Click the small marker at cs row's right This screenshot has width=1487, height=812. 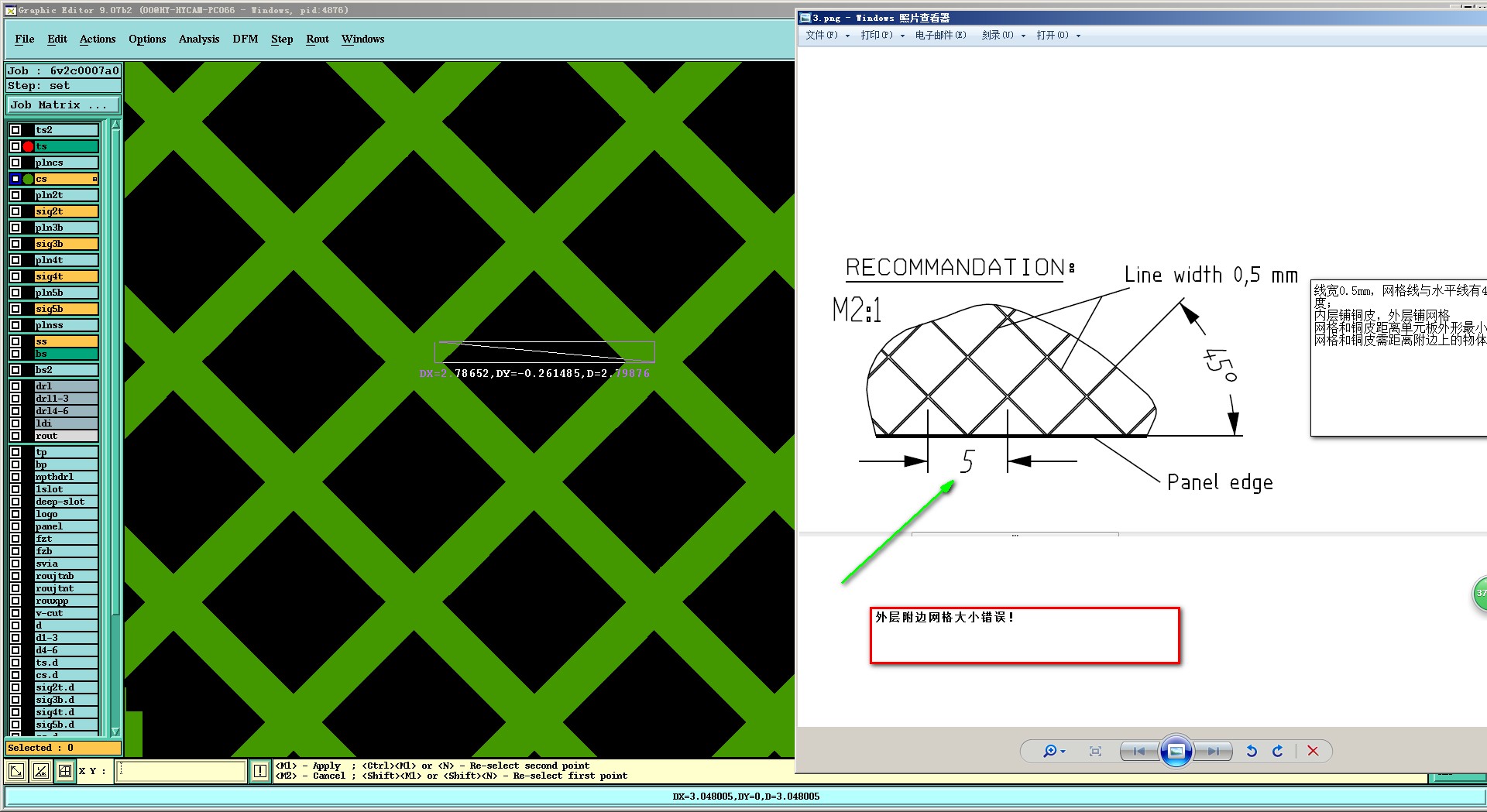pyautogui.click(x=94, y=179)
